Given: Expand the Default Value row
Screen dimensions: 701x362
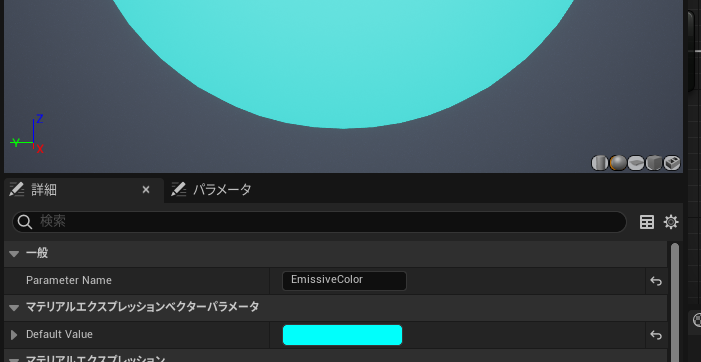Looking at the screenshot, I should click(14, 335).
